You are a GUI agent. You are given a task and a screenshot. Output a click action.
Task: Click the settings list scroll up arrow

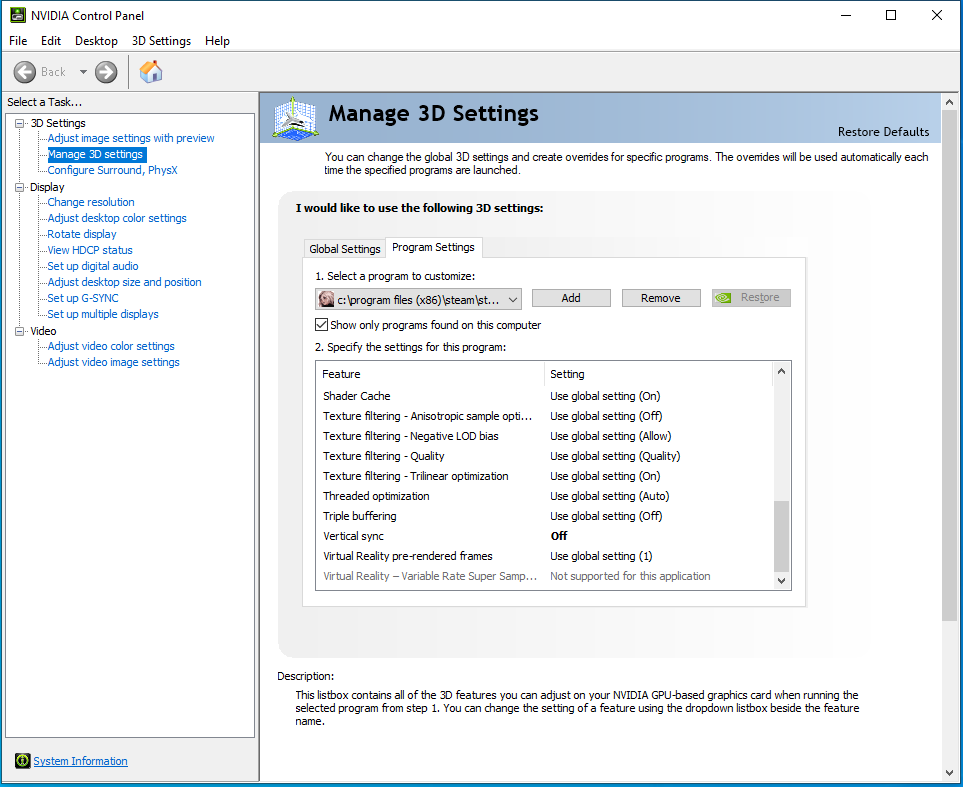[x=781, y=371]
